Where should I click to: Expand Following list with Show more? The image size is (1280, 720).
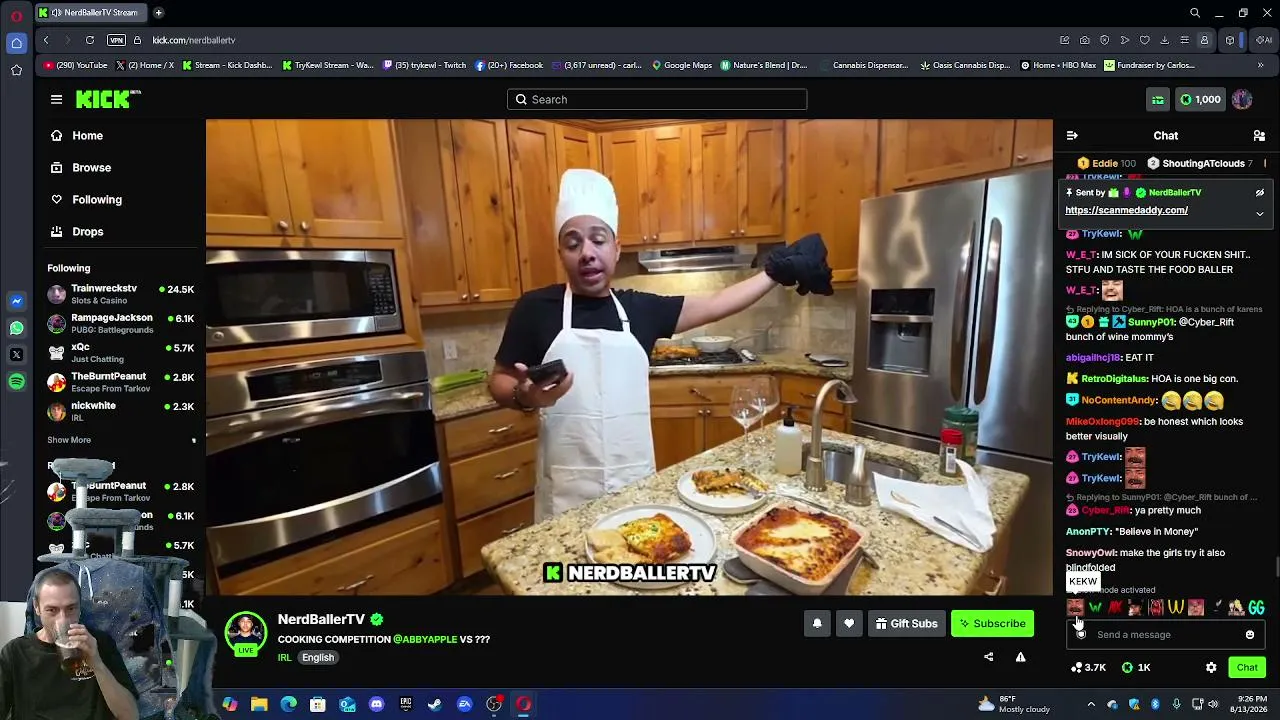69,440
